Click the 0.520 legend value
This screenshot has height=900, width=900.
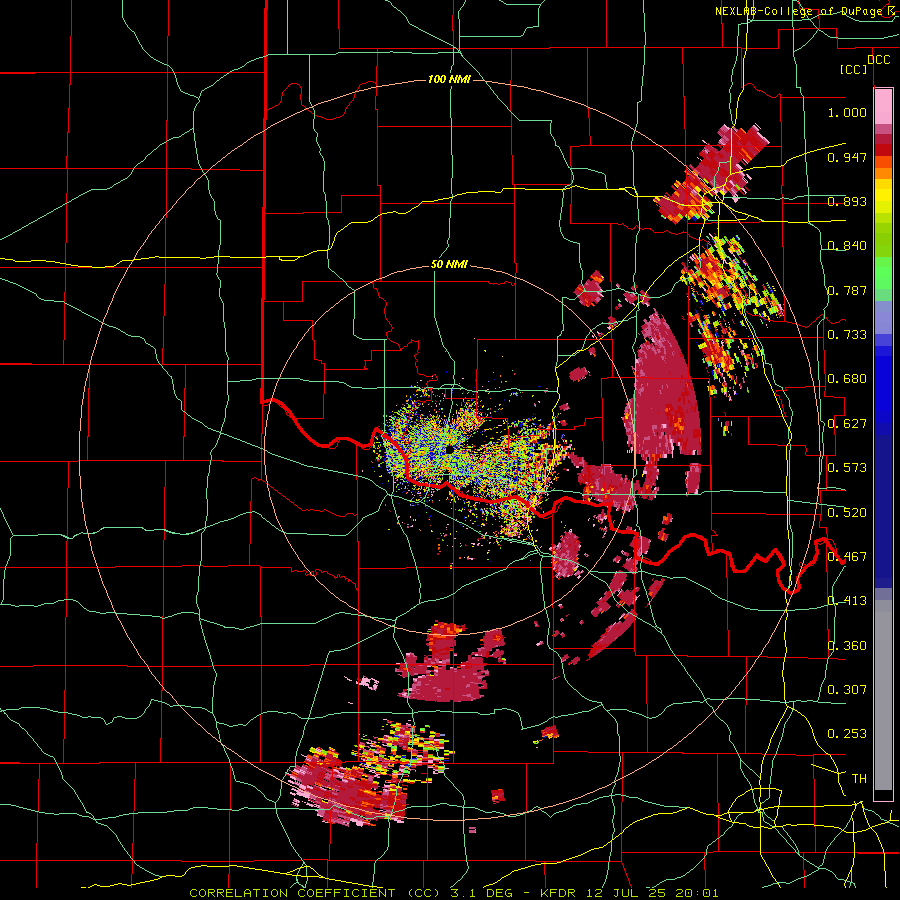[x=847, y=513]
